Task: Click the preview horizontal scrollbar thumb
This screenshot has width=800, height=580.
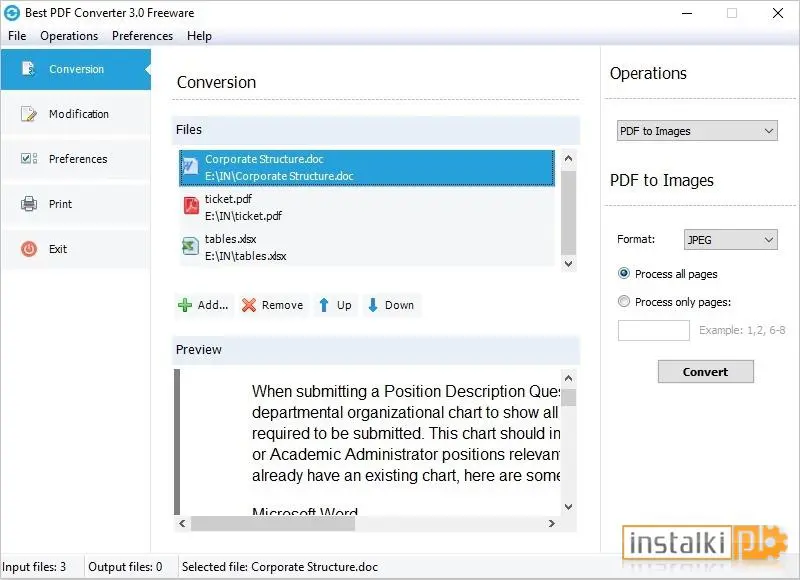Action: coord(272,523)
